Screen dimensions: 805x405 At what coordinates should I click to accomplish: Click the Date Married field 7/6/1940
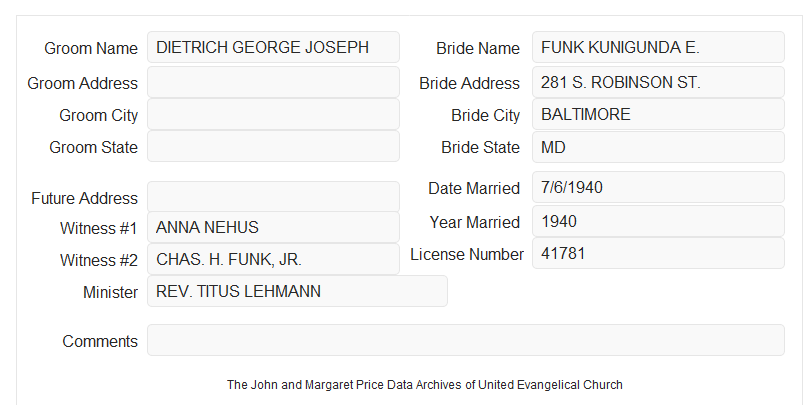658,187
